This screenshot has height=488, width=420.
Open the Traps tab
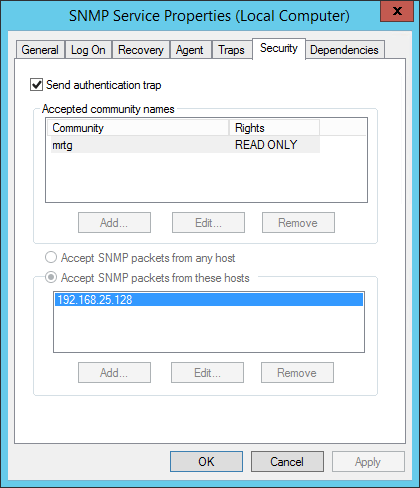pyautogui.click(x=231, y=50)
